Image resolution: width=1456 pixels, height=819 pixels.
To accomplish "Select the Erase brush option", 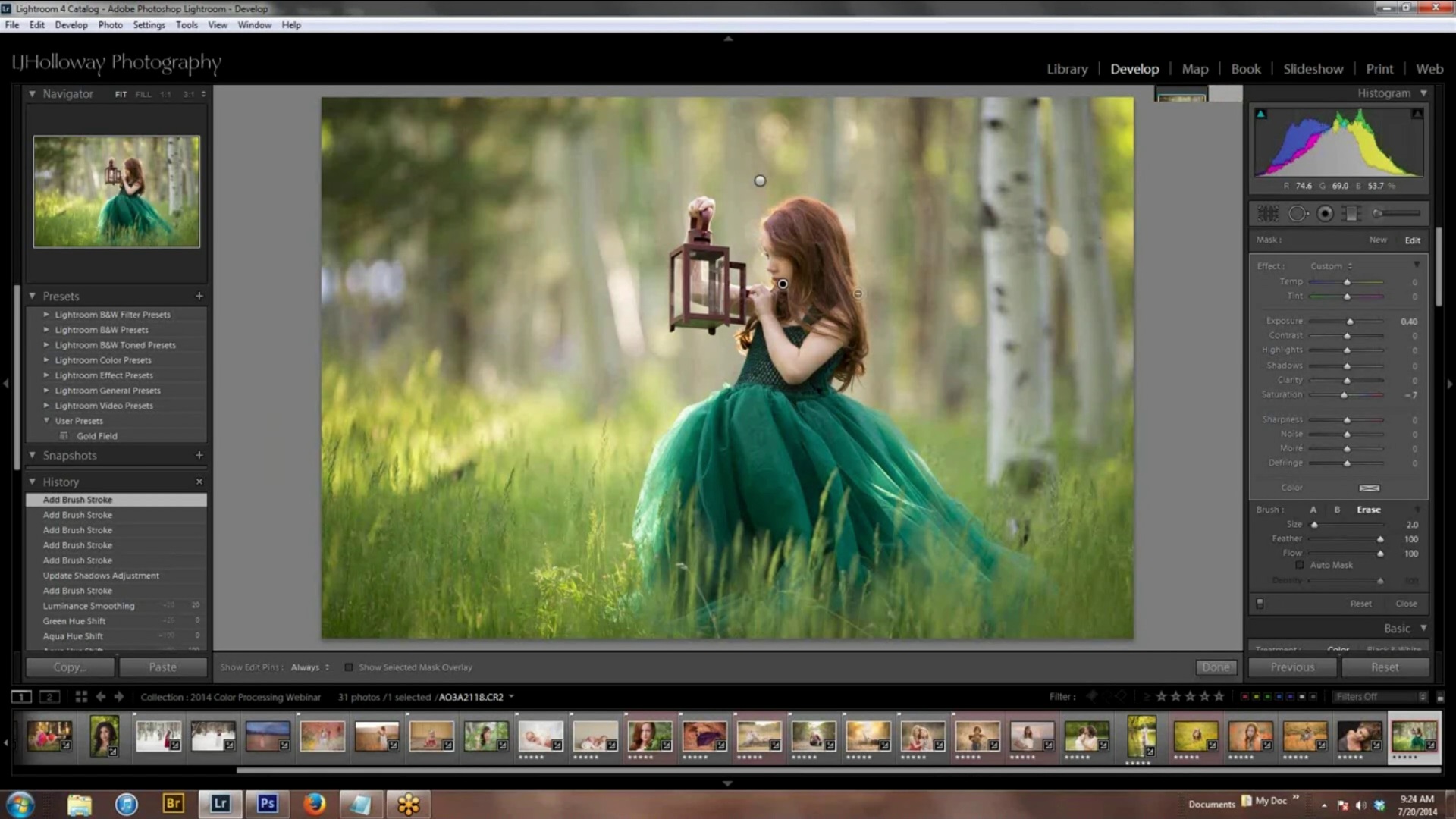I will (1368, 510).
